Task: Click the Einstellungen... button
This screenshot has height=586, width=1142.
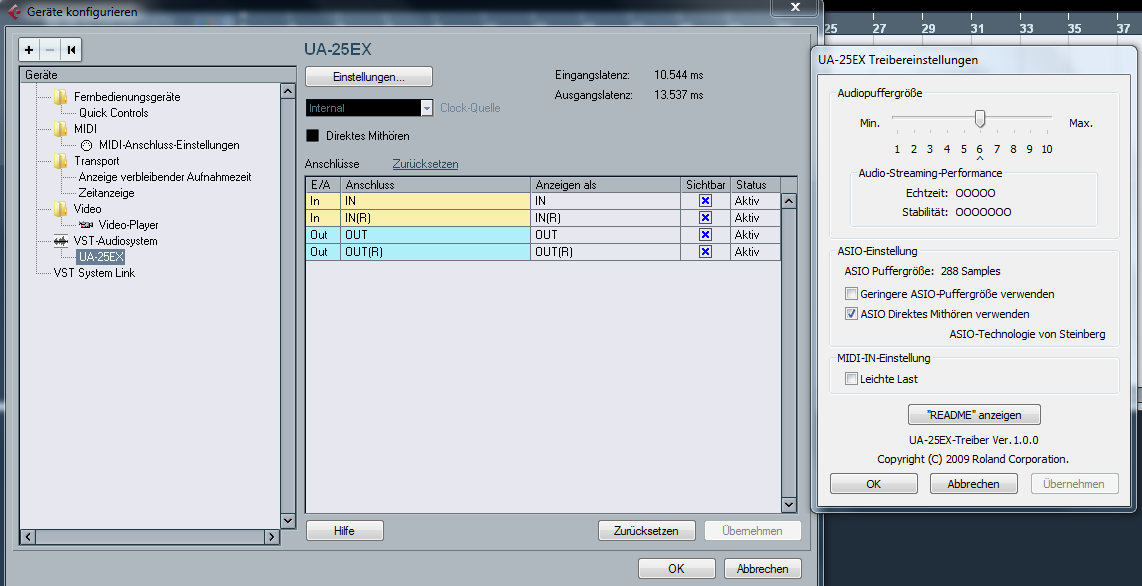Action: [x=369, y=76]
